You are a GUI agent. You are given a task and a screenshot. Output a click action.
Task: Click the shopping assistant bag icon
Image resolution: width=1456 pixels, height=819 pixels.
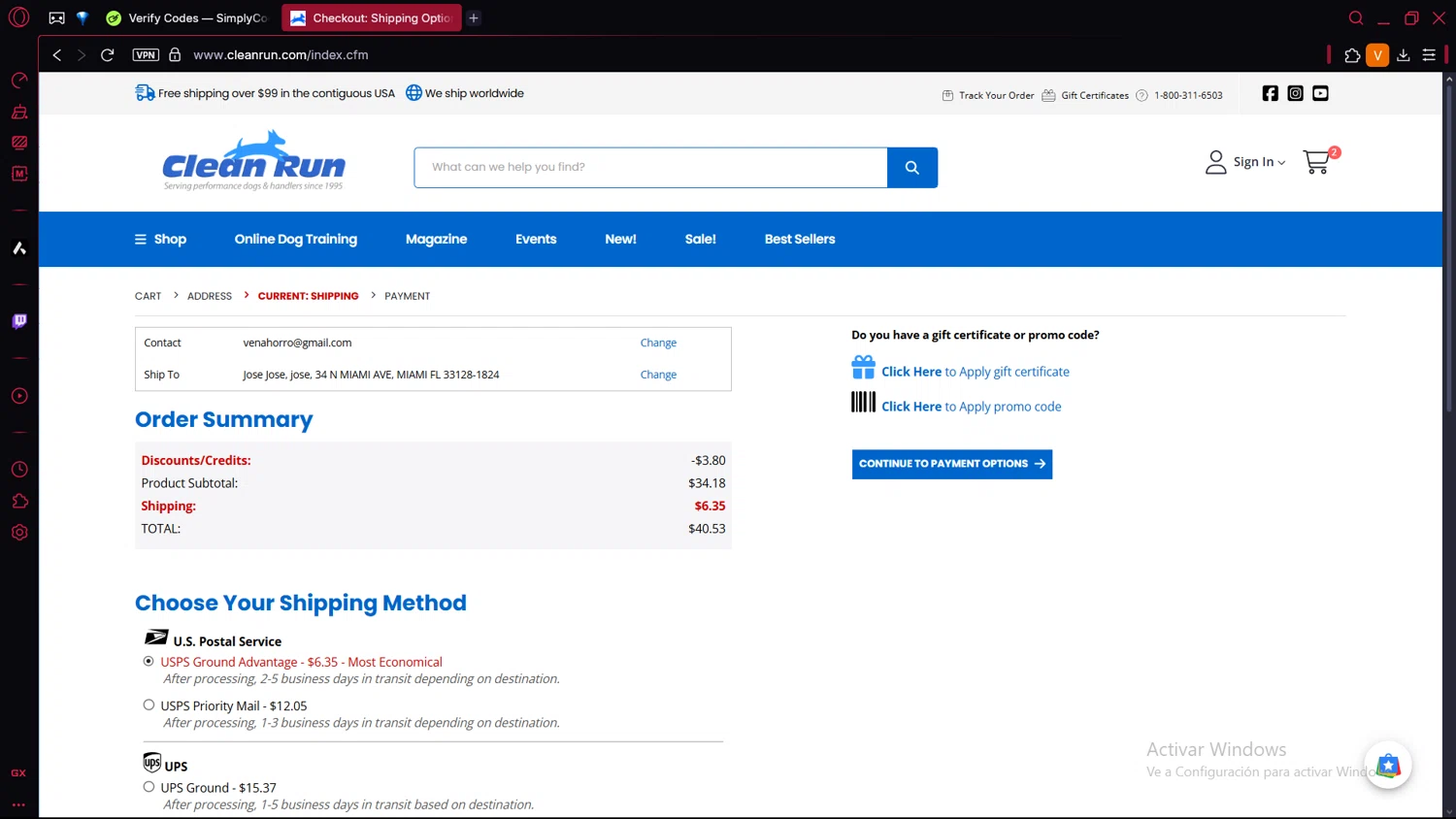point(1388,766)
